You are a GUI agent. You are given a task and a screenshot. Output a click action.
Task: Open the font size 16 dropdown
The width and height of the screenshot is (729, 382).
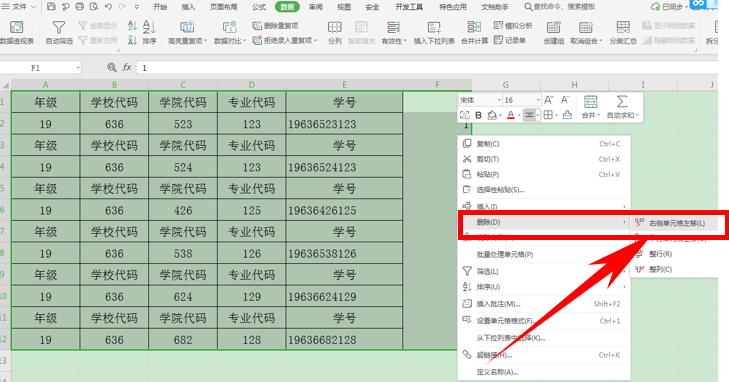pos(538,100)
